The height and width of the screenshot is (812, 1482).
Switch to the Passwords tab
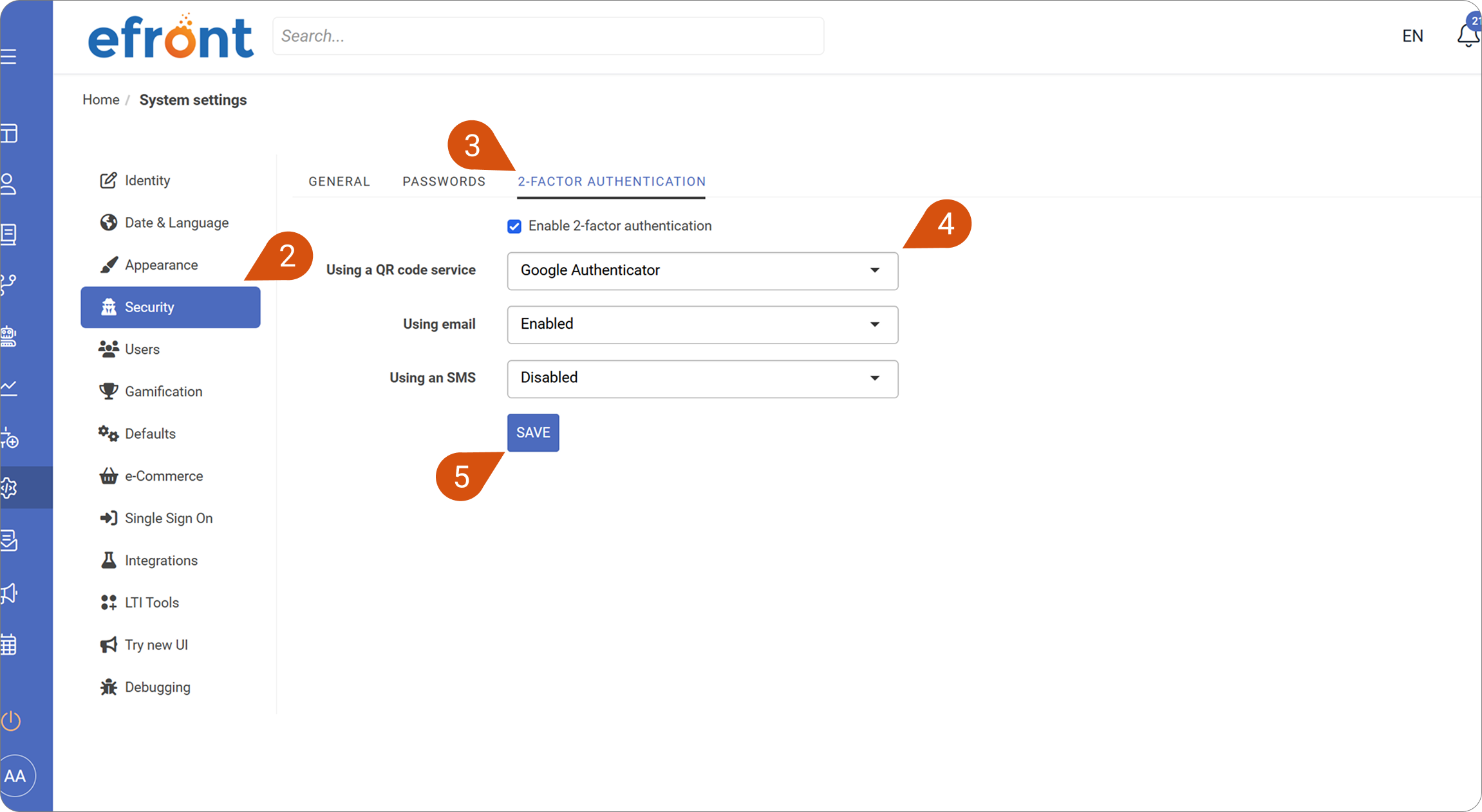coord(444,181)
